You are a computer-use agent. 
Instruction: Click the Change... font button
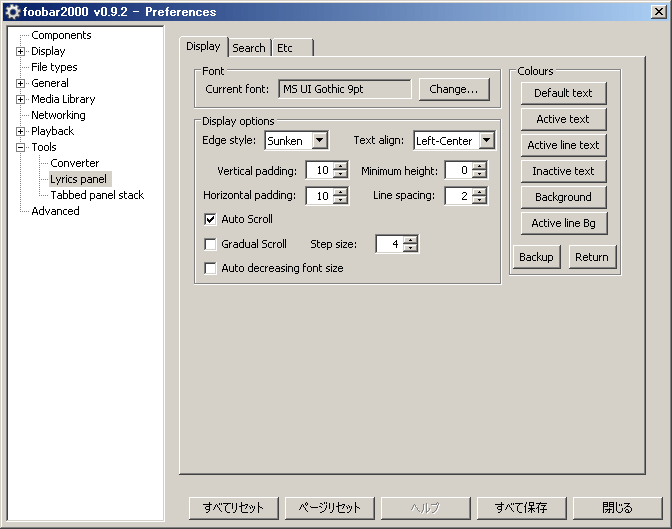click(453, 89)
